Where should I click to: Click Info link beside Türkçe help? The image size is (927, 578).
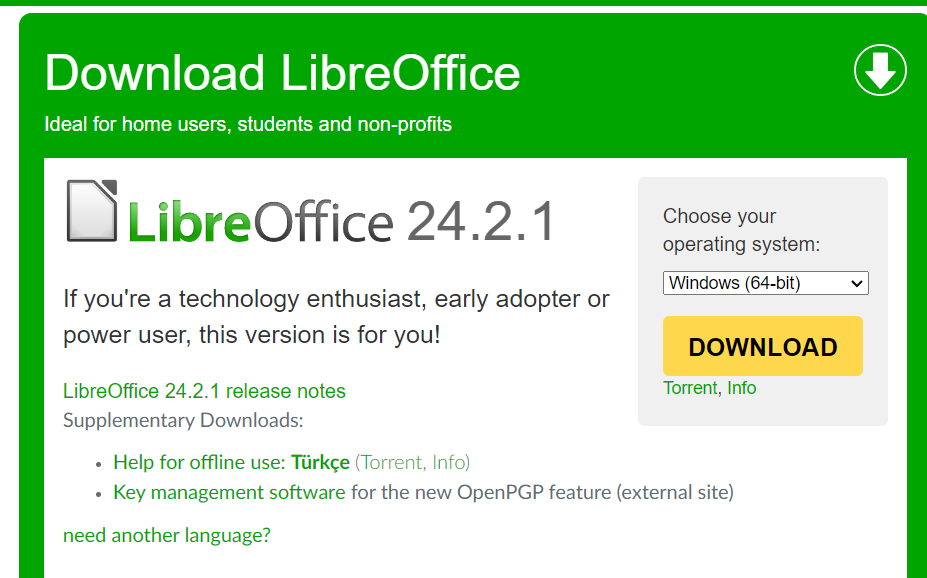click(x=448, y=462)
